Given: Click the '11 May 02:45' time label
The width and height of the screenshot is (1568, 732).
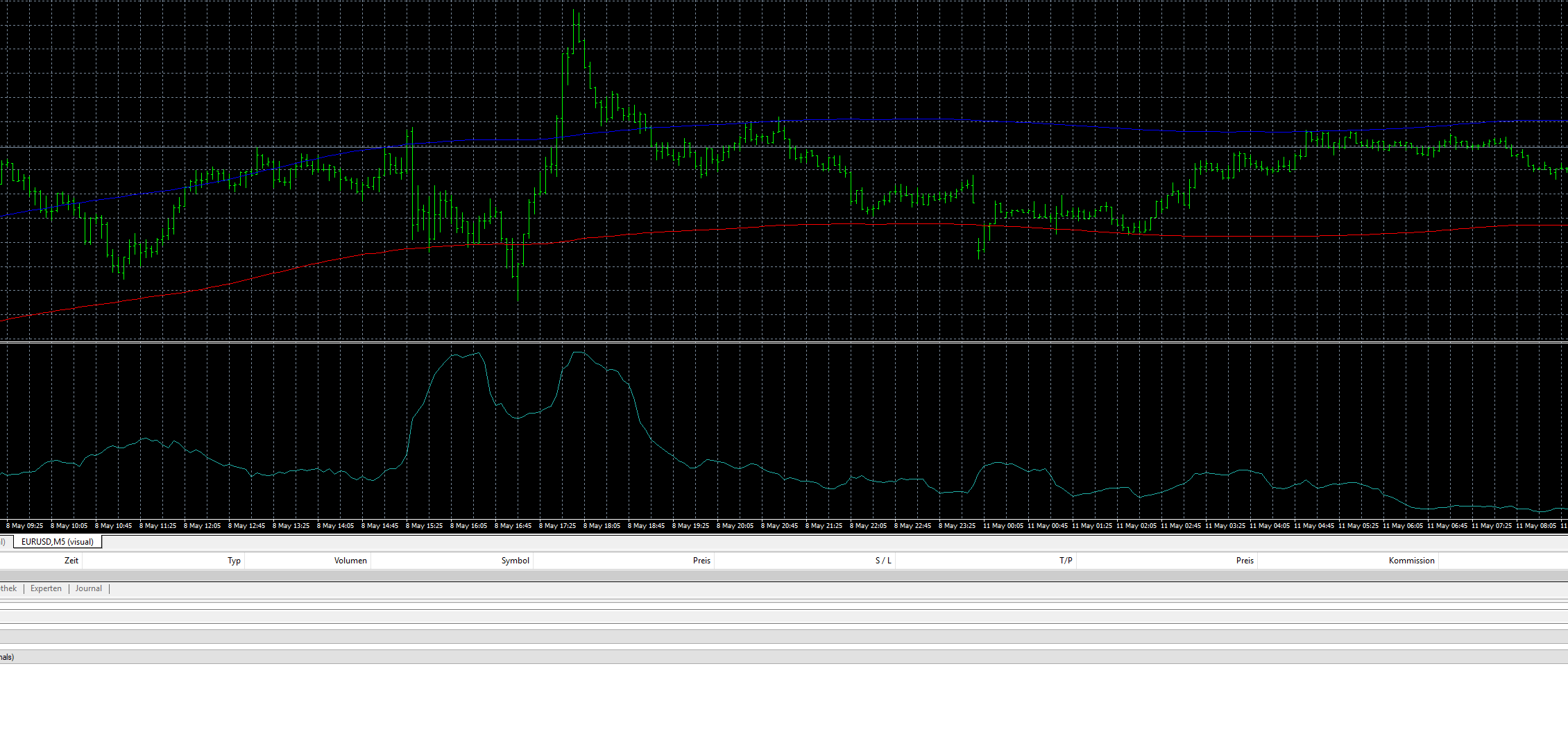Looking at the screenshot, I should coord(1181,526).
